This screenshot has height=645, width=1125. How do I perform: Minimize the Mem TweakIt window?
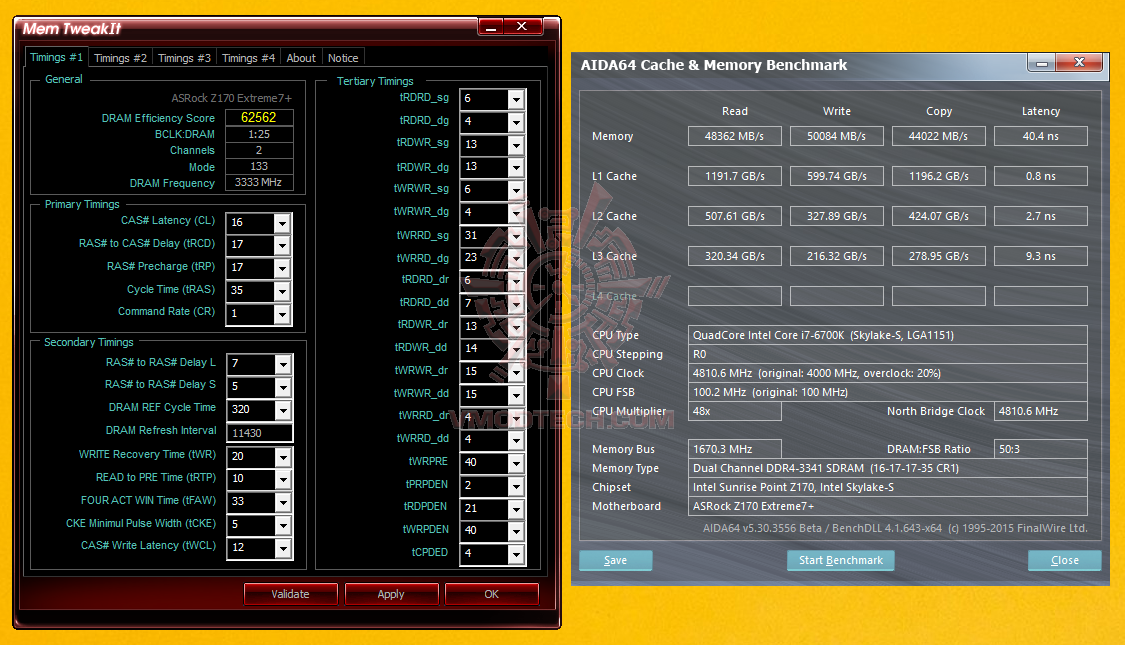[x=491, y=27]
